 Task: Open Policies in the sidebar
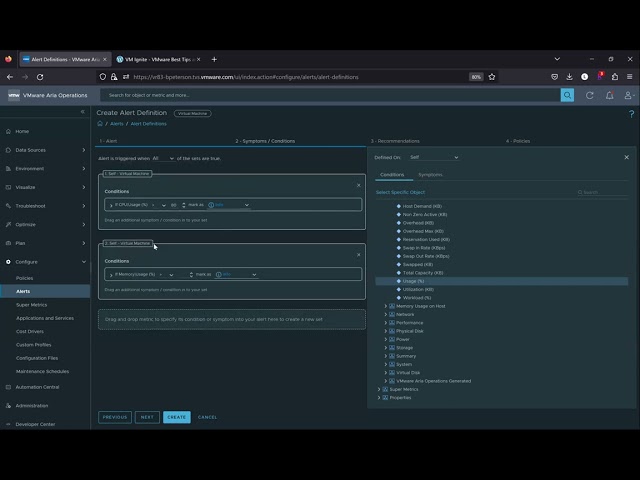coord(24,278)
